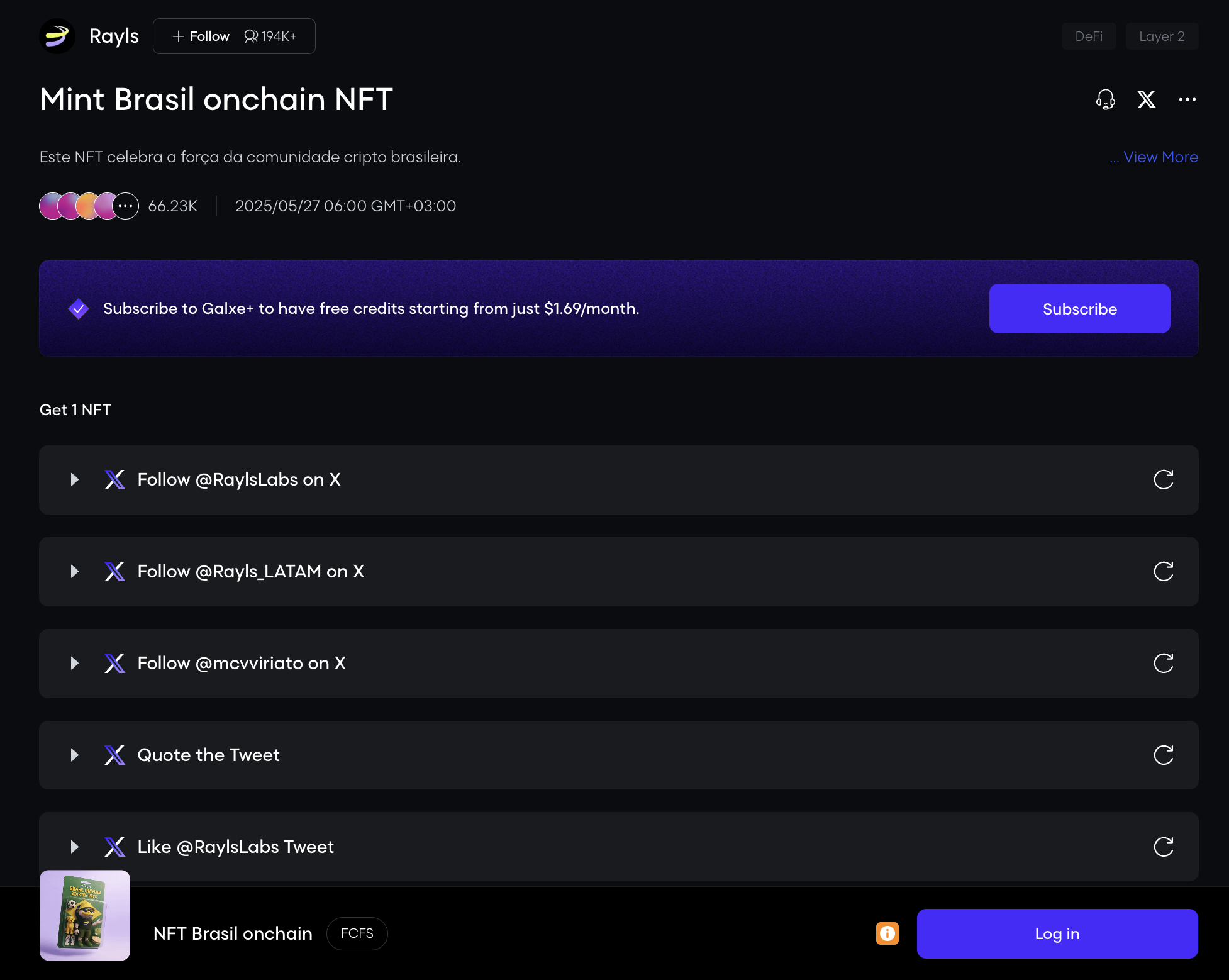Click the Follow @RaylsLabs on X text
This screenshot has width=1229, height=980.
[x=239, y=480]
